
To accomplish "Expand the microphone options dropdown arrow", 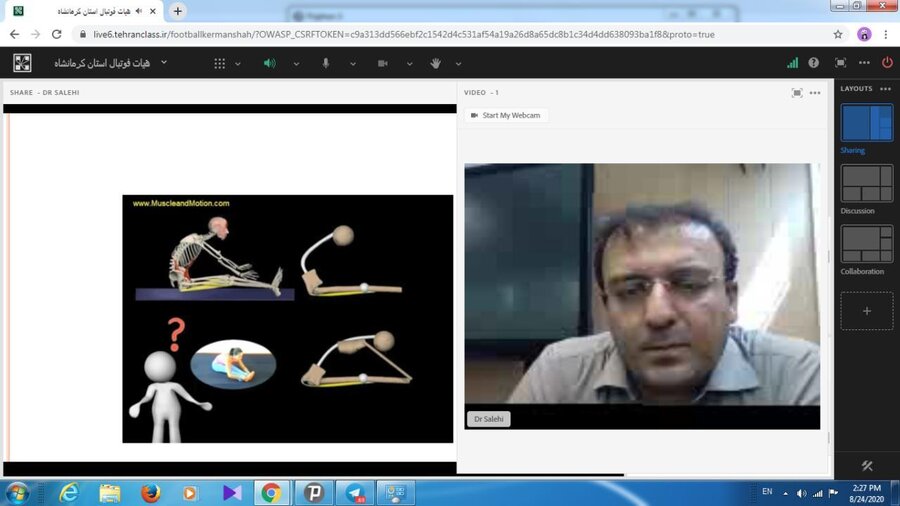I will 351,63.
